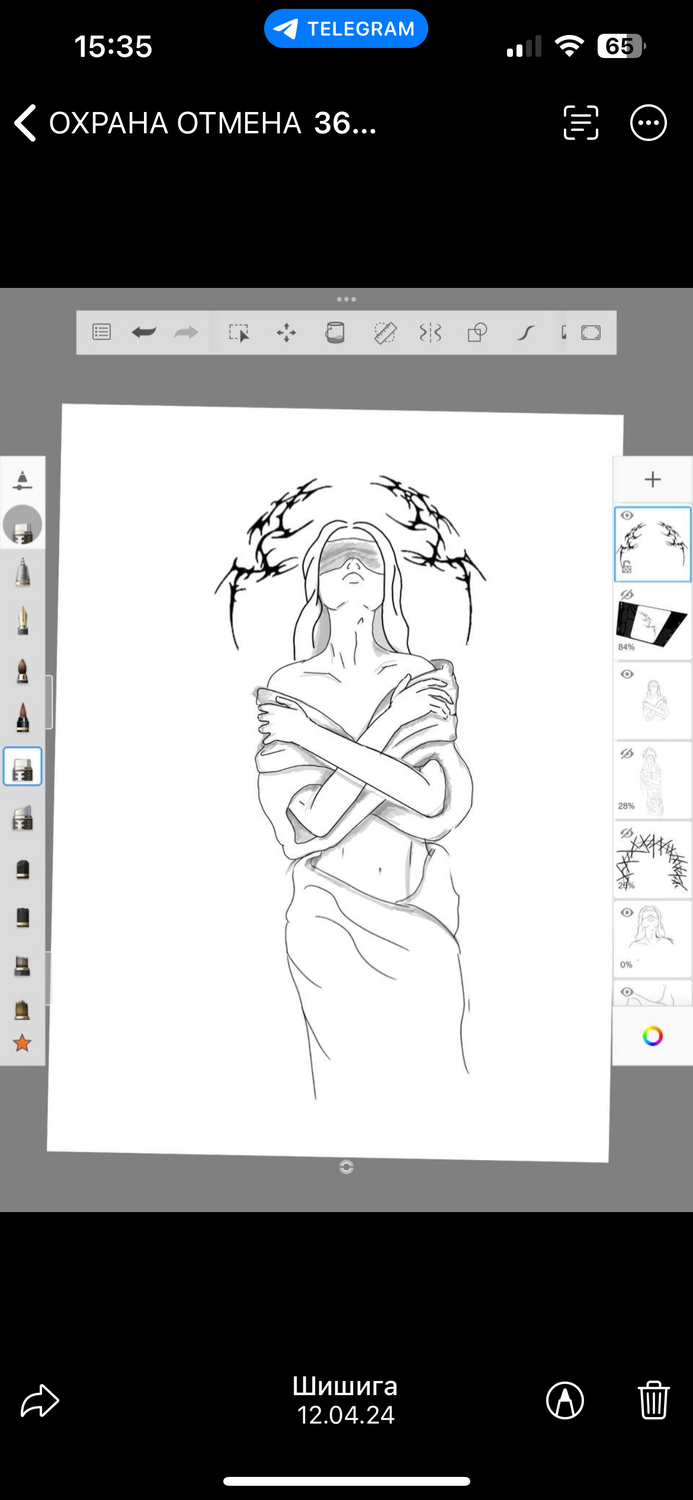The width and height of the screenshot is (693, 1500).
Task: Toggle eye on bottom cut-off layer
Action: coord(627,992)
